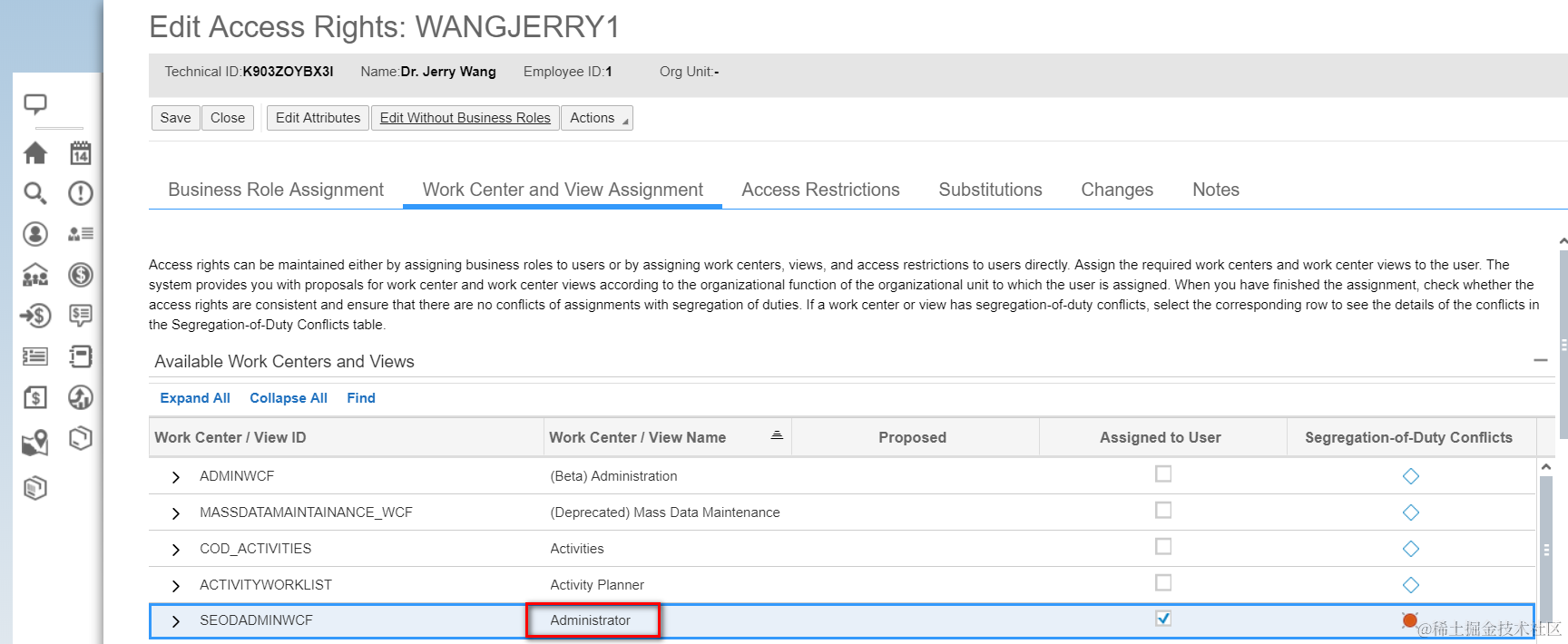The image size is (1568, 644).
Task: Collapse the Available Work Centers and Views section
Action: coord(1541,361)
